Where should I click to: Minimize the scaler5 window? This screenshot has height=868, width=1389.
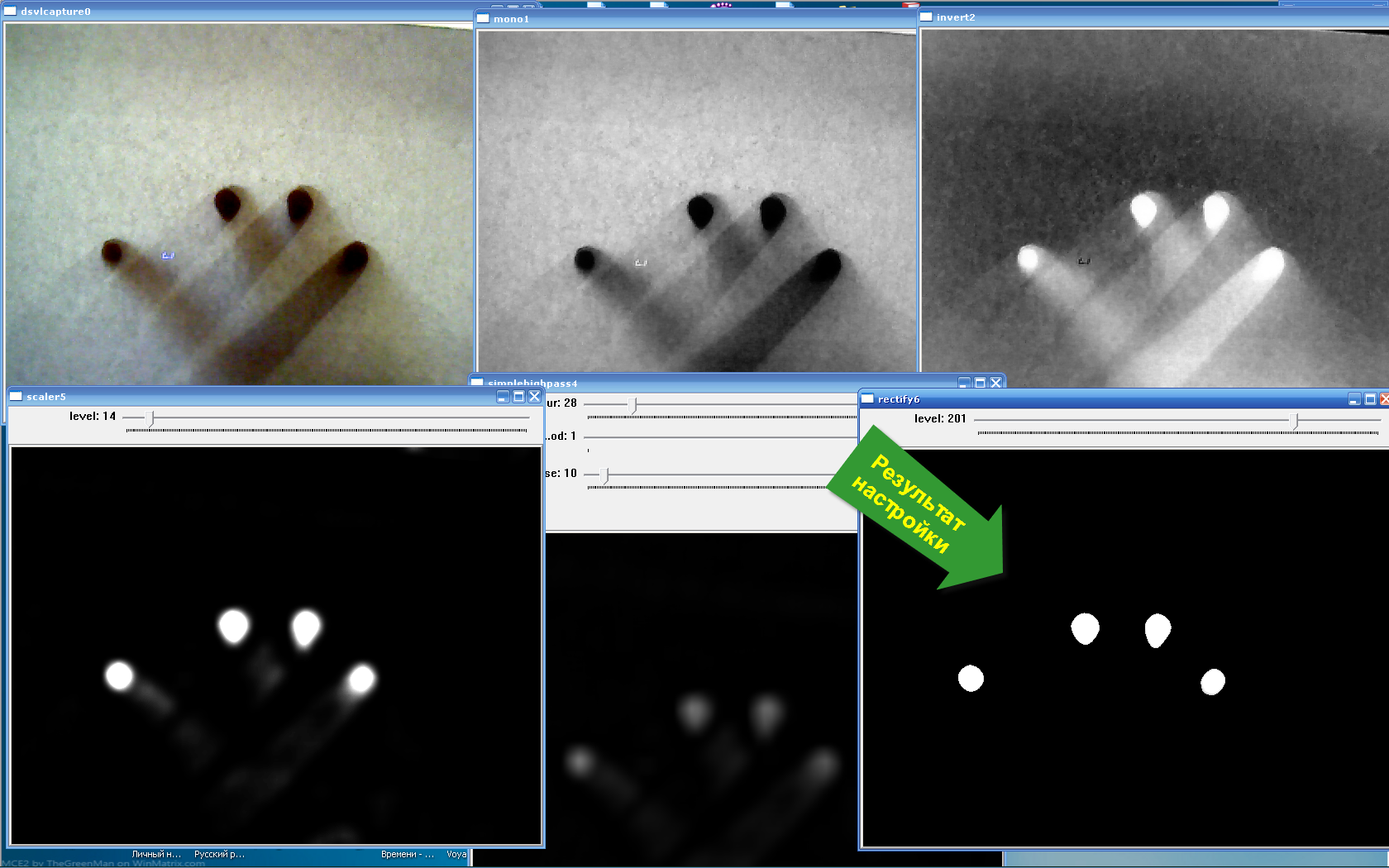point(503,397)
